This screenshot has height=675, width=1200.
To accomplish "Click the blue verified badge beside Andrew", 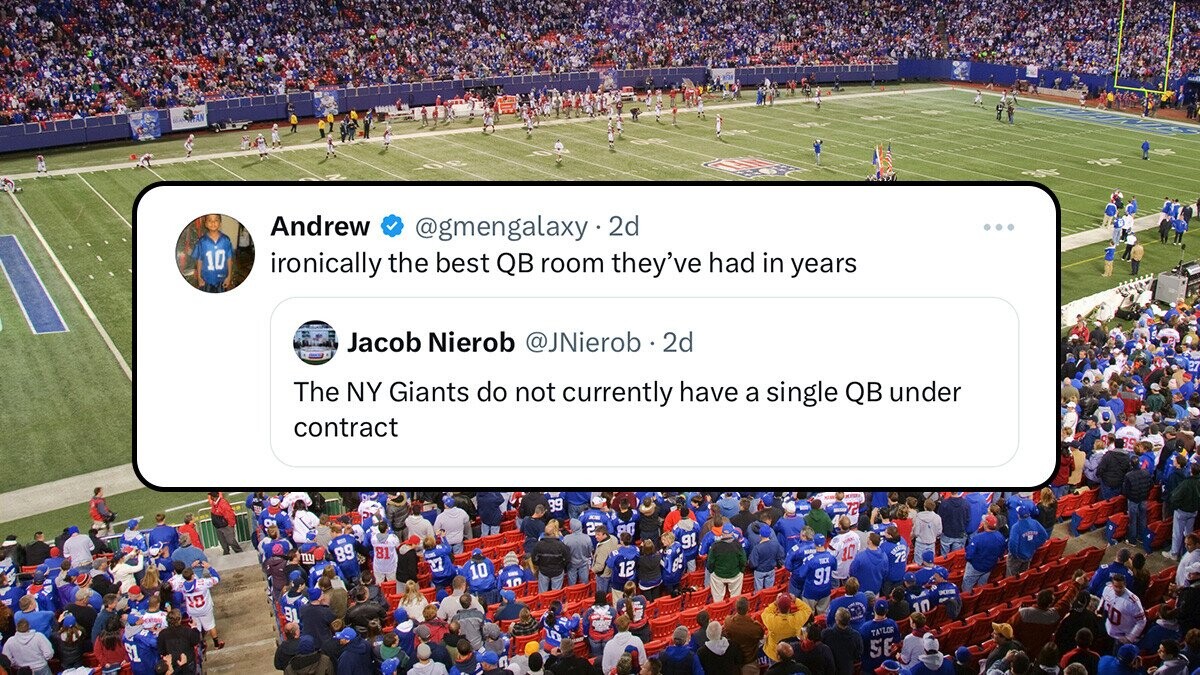I will (392, 227).
